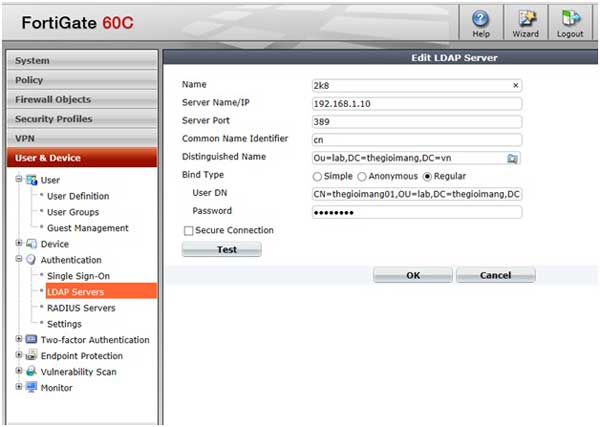Expand the Monitor node
600x427 pixels.
(18, 386)
